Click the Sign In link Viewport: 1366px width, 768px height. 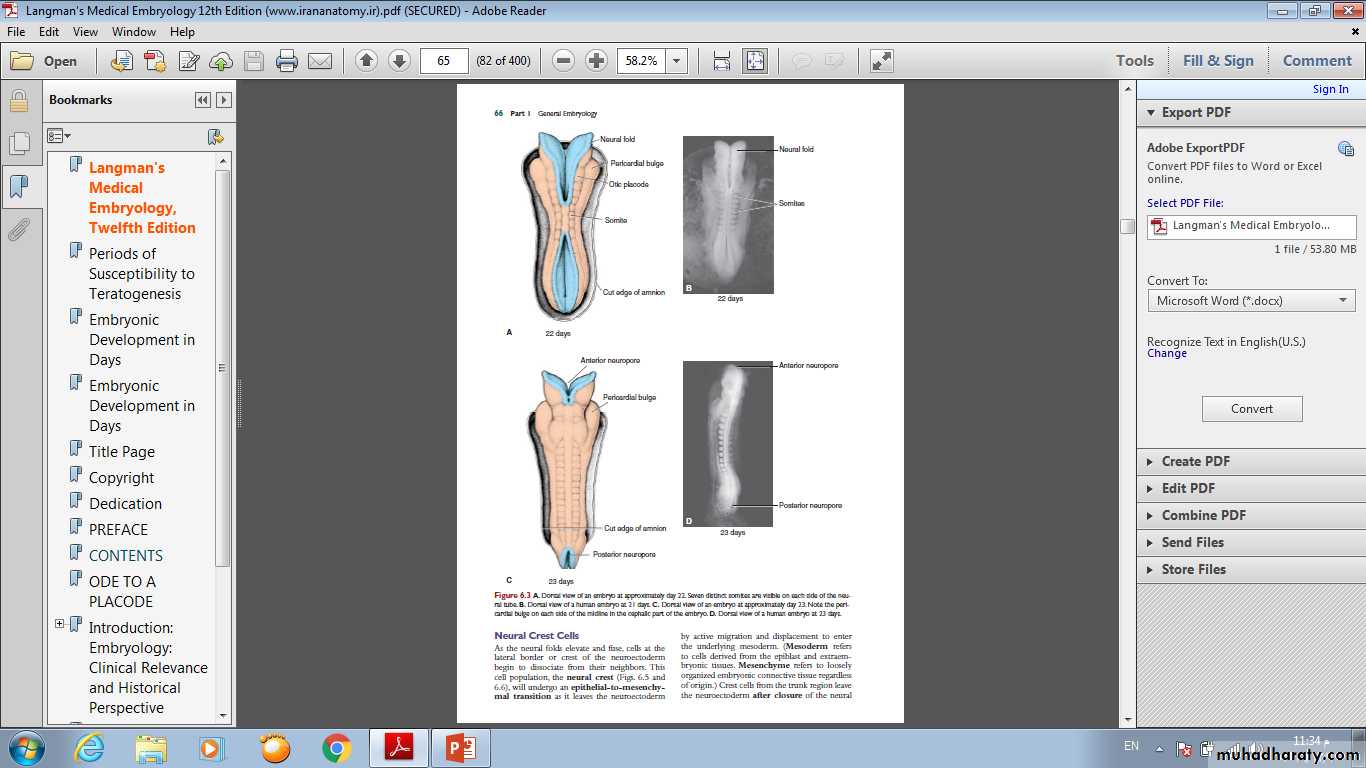[x=1329, y=89]
